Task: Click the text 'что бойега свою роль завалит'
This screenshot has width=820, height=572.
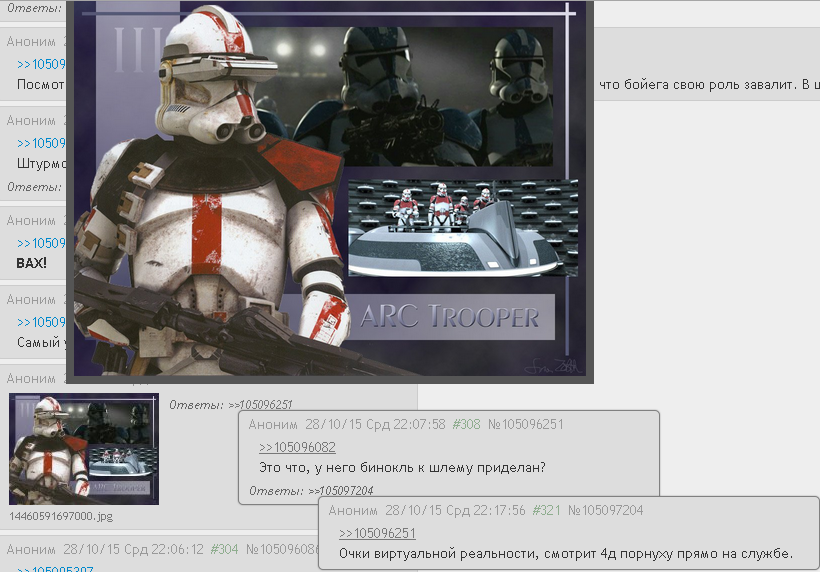Action: (698, 85)
